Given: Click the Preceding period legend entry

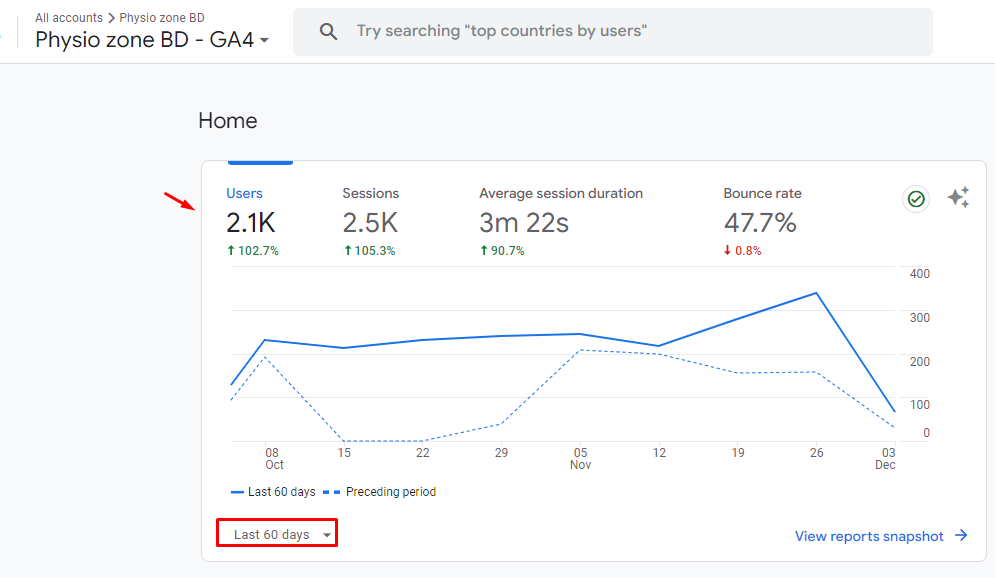Looking at the screenshot, I should (379, 492).
